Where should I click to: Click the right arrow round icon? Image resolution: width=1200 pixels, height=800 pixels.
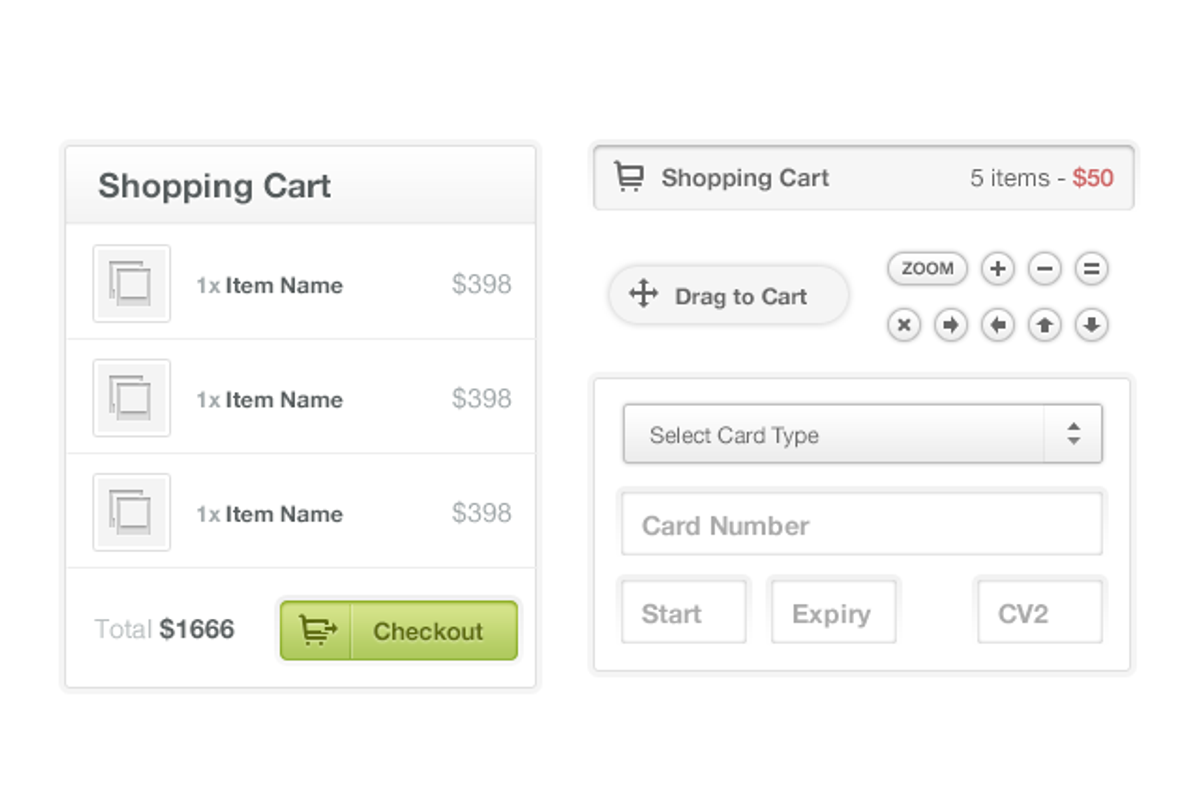[x=950, y=325]
